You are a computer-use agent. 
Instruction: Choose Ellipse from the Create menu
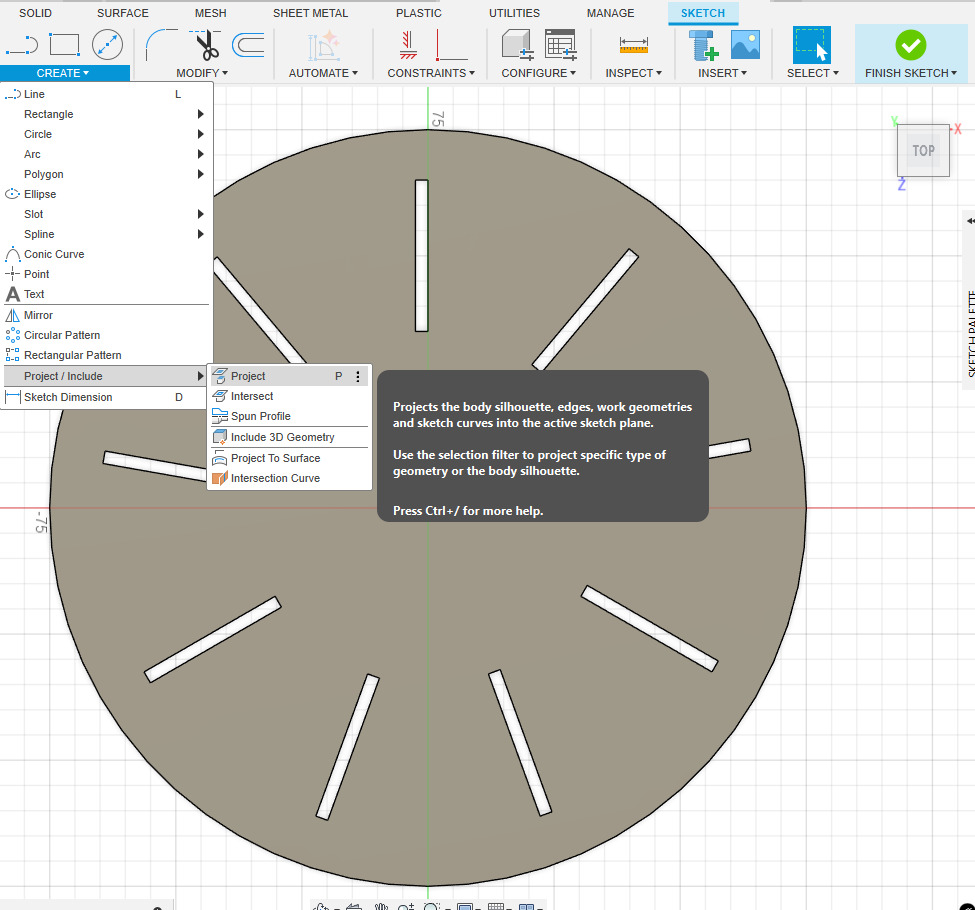tap(106, 194)
